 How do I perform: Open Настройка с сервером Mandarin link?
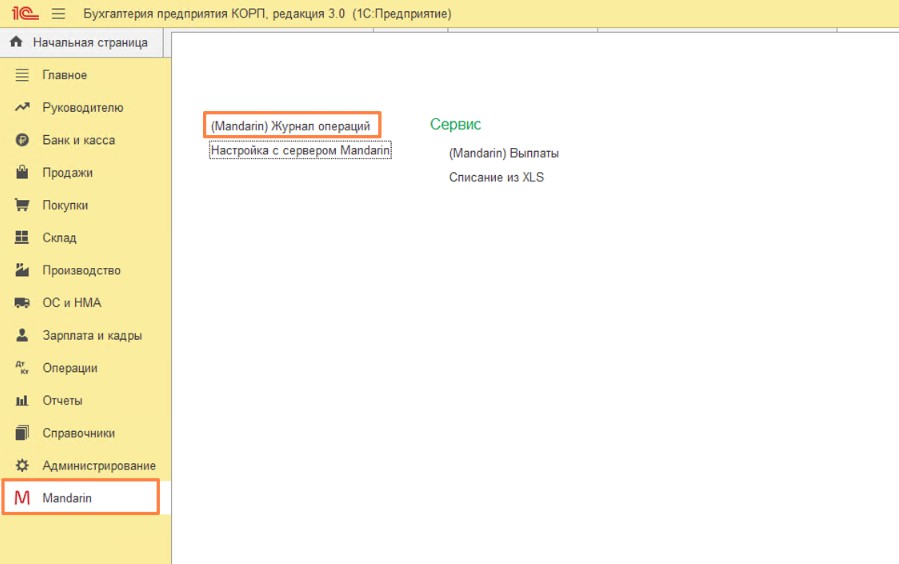300,150
